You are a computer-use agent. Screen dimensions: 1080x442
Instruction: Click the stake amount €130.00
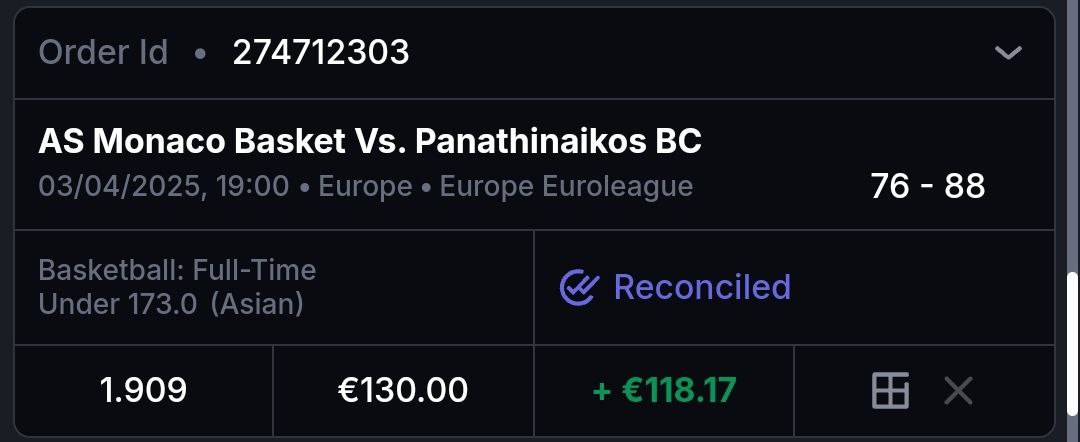[403, 391]
